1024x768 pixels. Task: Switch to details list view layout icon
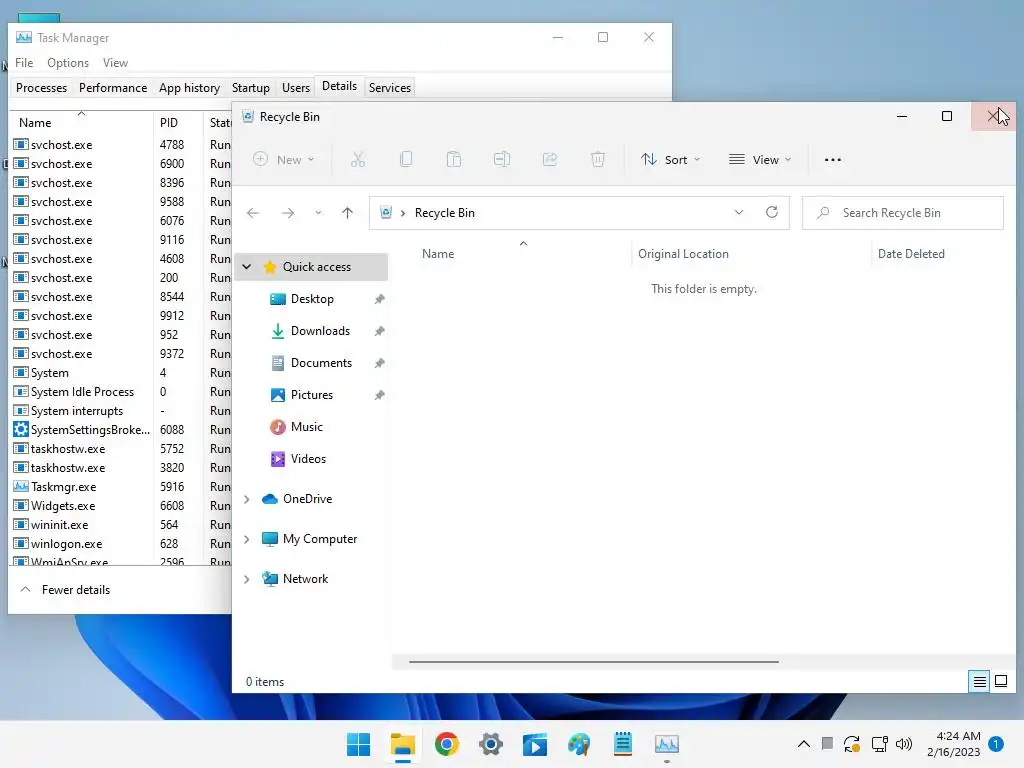pyautogui.click(x=980, y=682)
